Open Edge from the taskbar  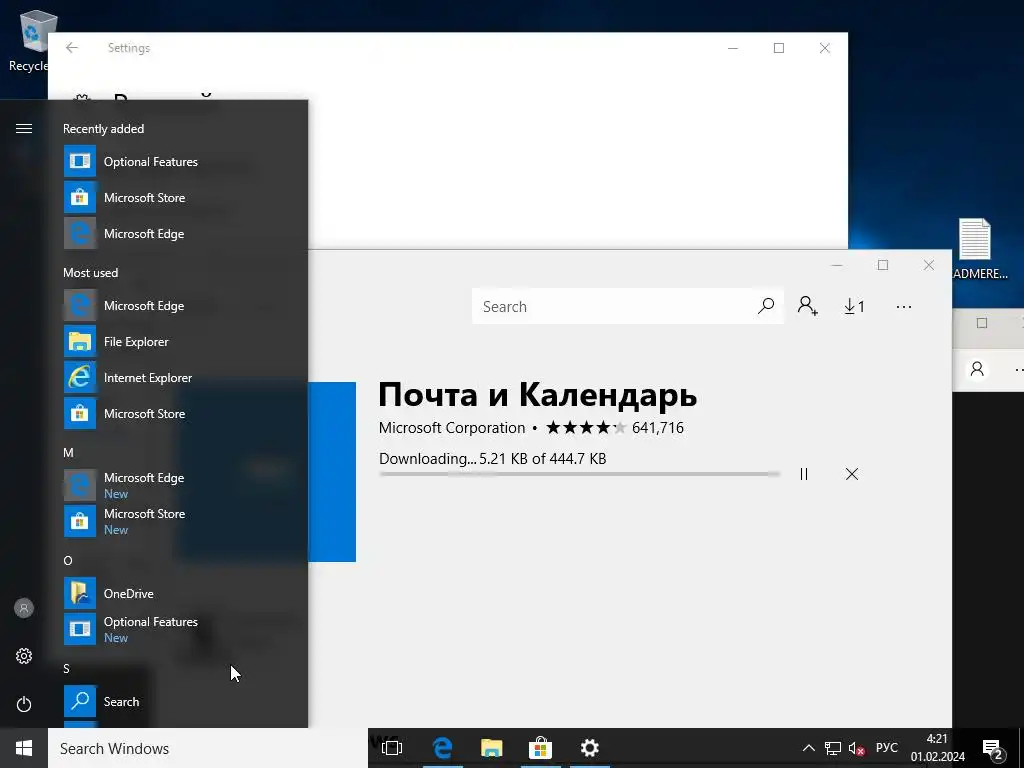[x=442, y=748]
